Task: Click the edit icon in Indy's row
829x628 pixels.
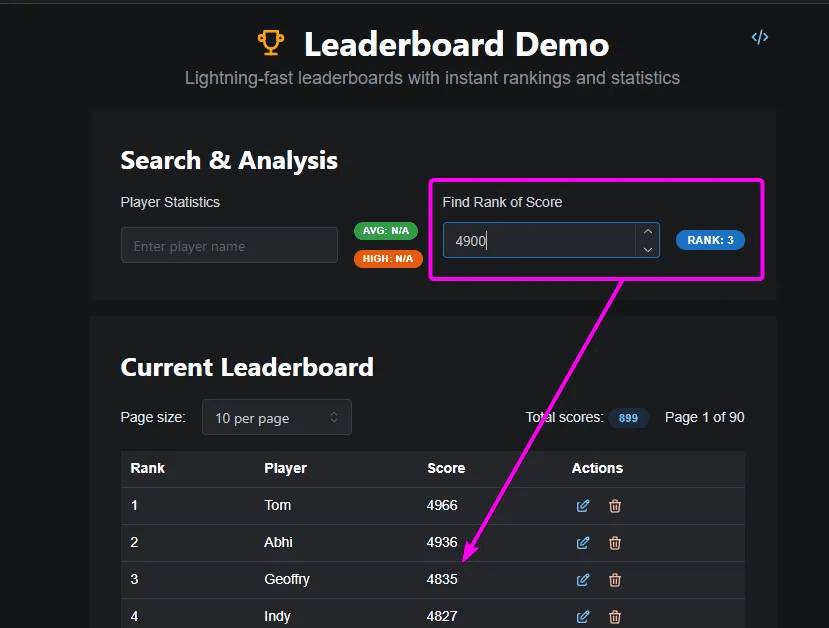Action: coord(583,617)
